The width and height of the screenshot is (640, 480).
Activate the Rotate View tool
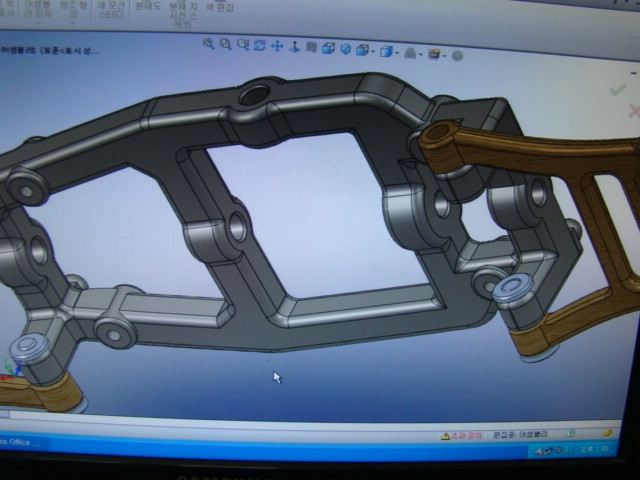[x=260, y=45]
